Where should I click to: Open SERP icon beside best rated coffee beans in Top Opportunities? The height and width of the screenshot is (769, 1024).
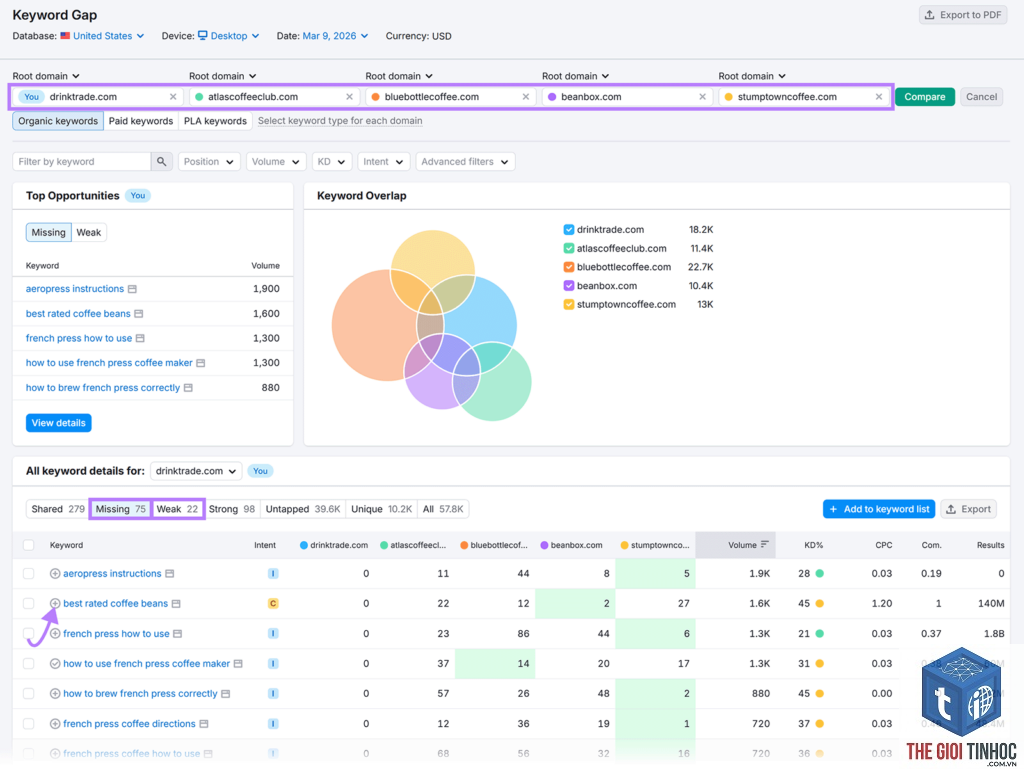pyautogui.click(x=138, y=314)
